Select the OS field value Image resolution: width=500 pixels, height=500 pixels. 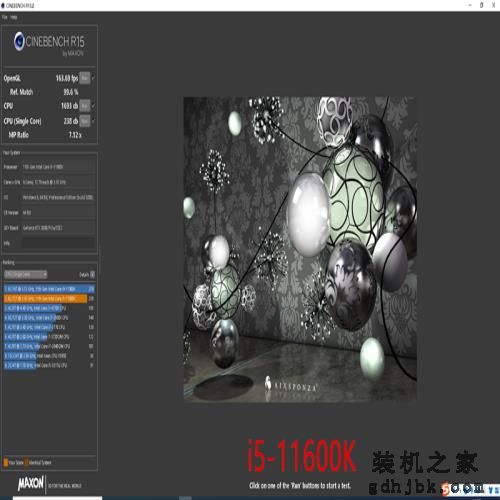(x=58, y=197)
